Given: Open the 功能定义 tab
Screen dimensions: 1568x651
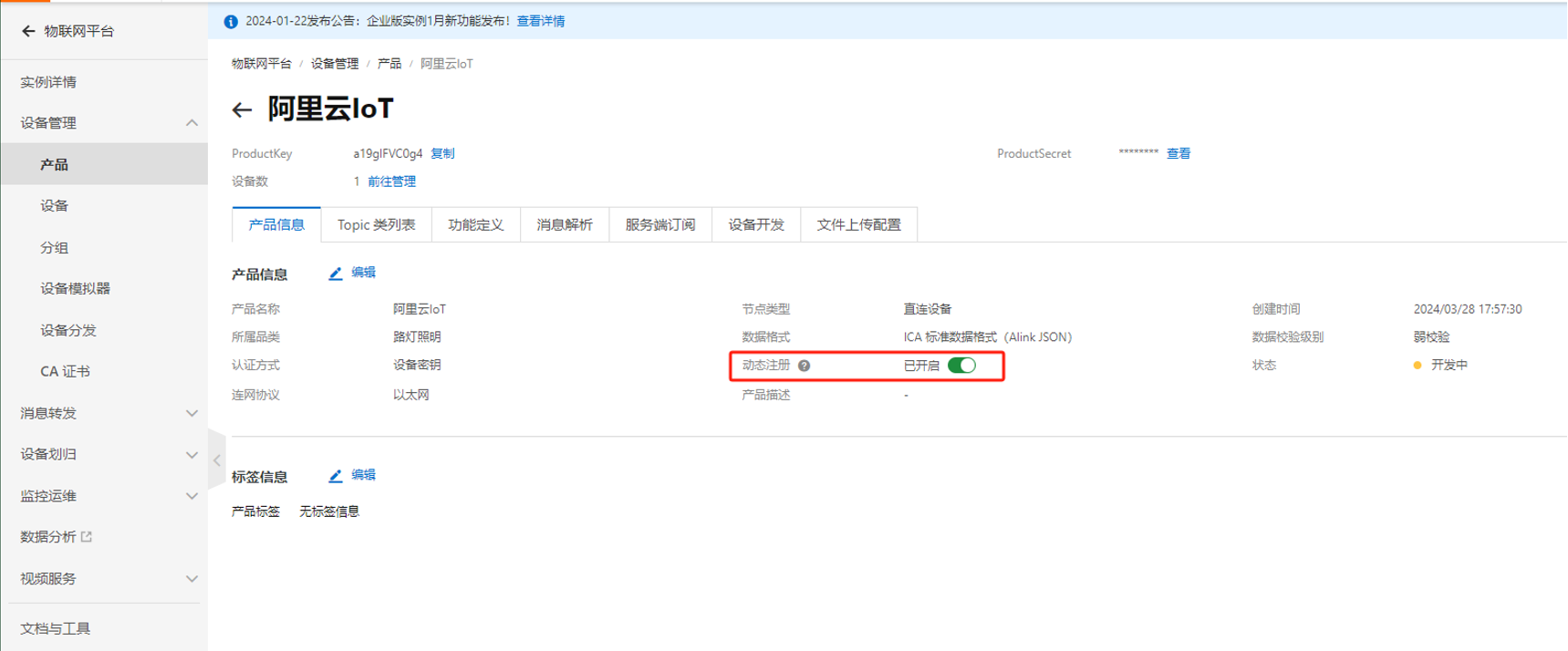Looking at the screenshot, I should pos(475,224).
